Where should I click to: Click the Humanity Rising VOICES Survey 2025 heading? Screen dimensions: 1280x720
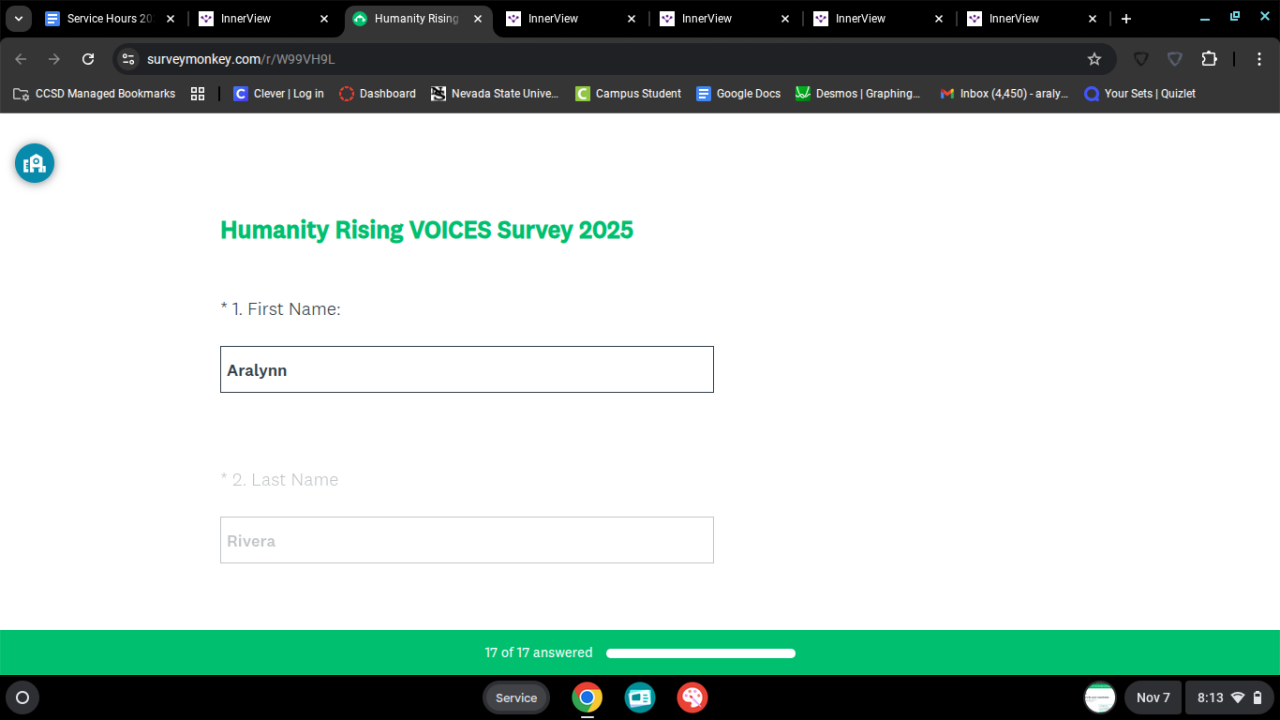pyautogui.click(x=427, y=230)
